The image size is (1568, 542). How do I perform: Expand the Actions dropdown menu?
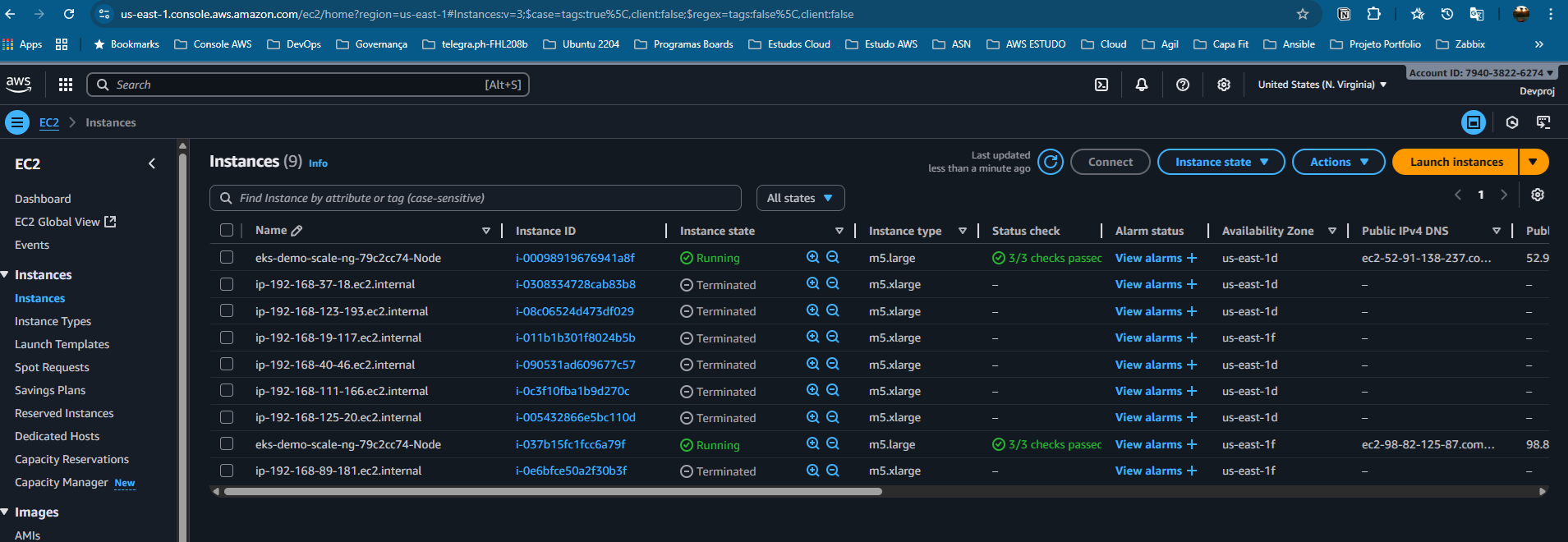point(1338,162)
